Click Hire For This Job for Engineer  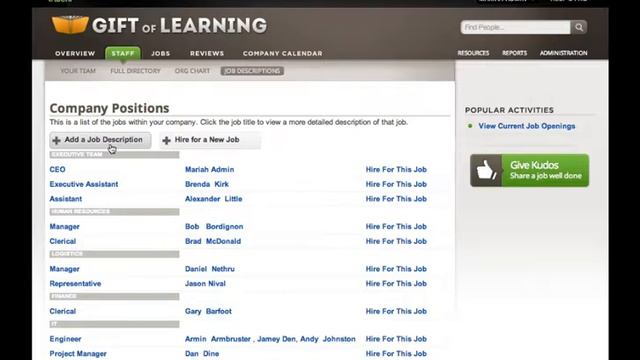pyautogui.click(x=396, y=339)
